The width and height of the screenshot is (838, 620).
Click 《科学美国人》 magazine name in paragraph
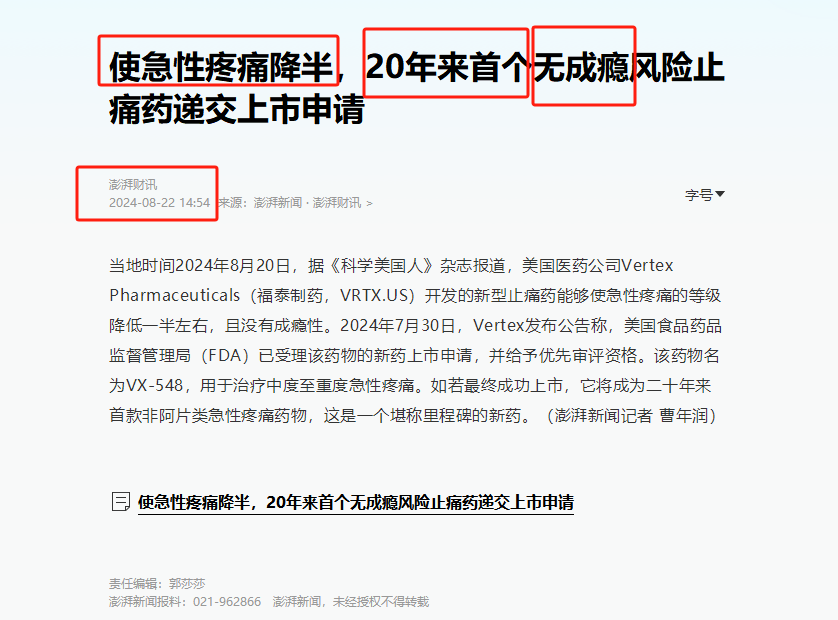click(x=382, y=266)
